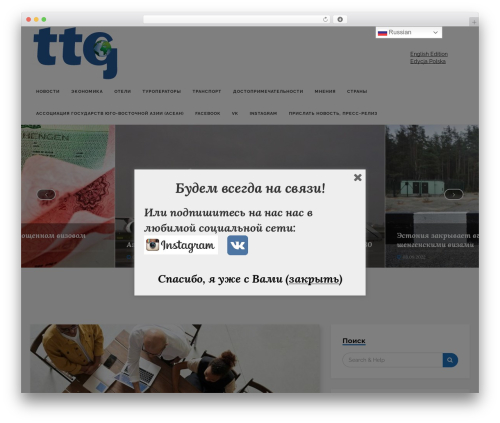Open the Russian language dropdown
The height and width of the screenshot is (423, 500).
tap(409, 32)
